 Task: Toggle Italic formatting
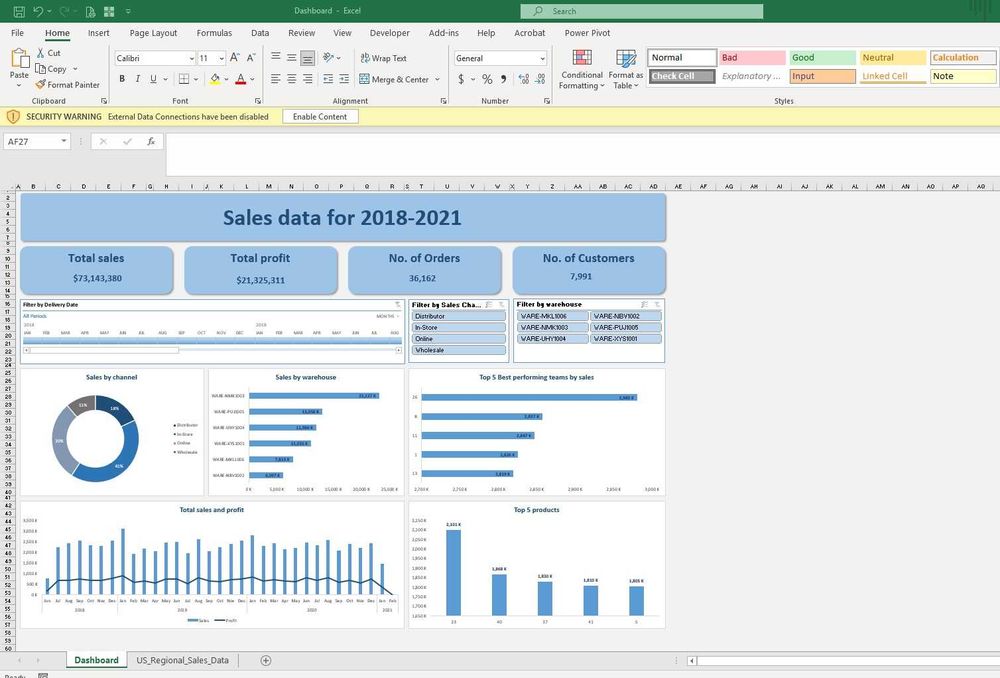(x=138, y=79)
